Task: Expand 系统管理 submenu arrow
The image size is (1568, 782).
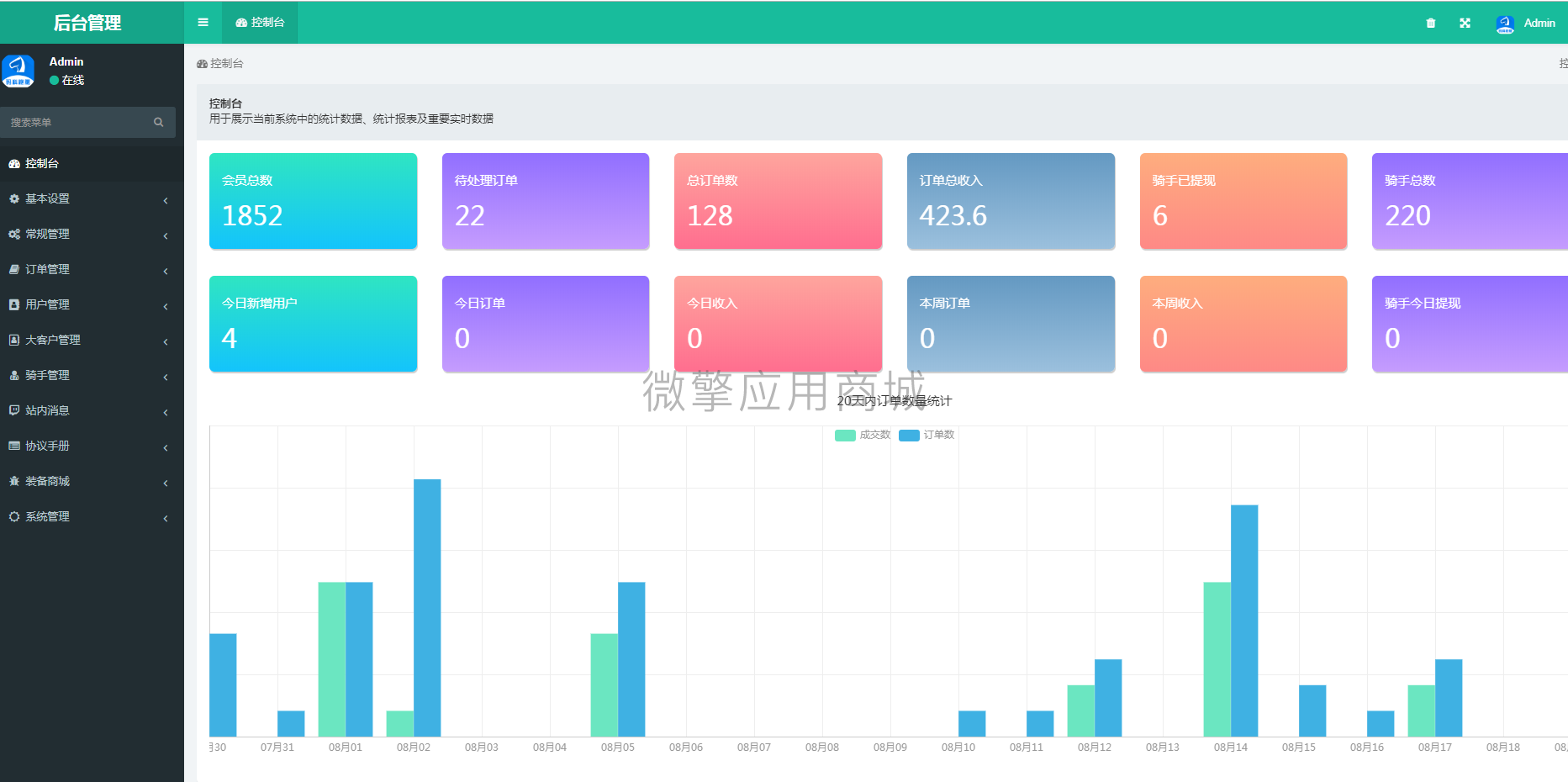Action: [166, 518]
